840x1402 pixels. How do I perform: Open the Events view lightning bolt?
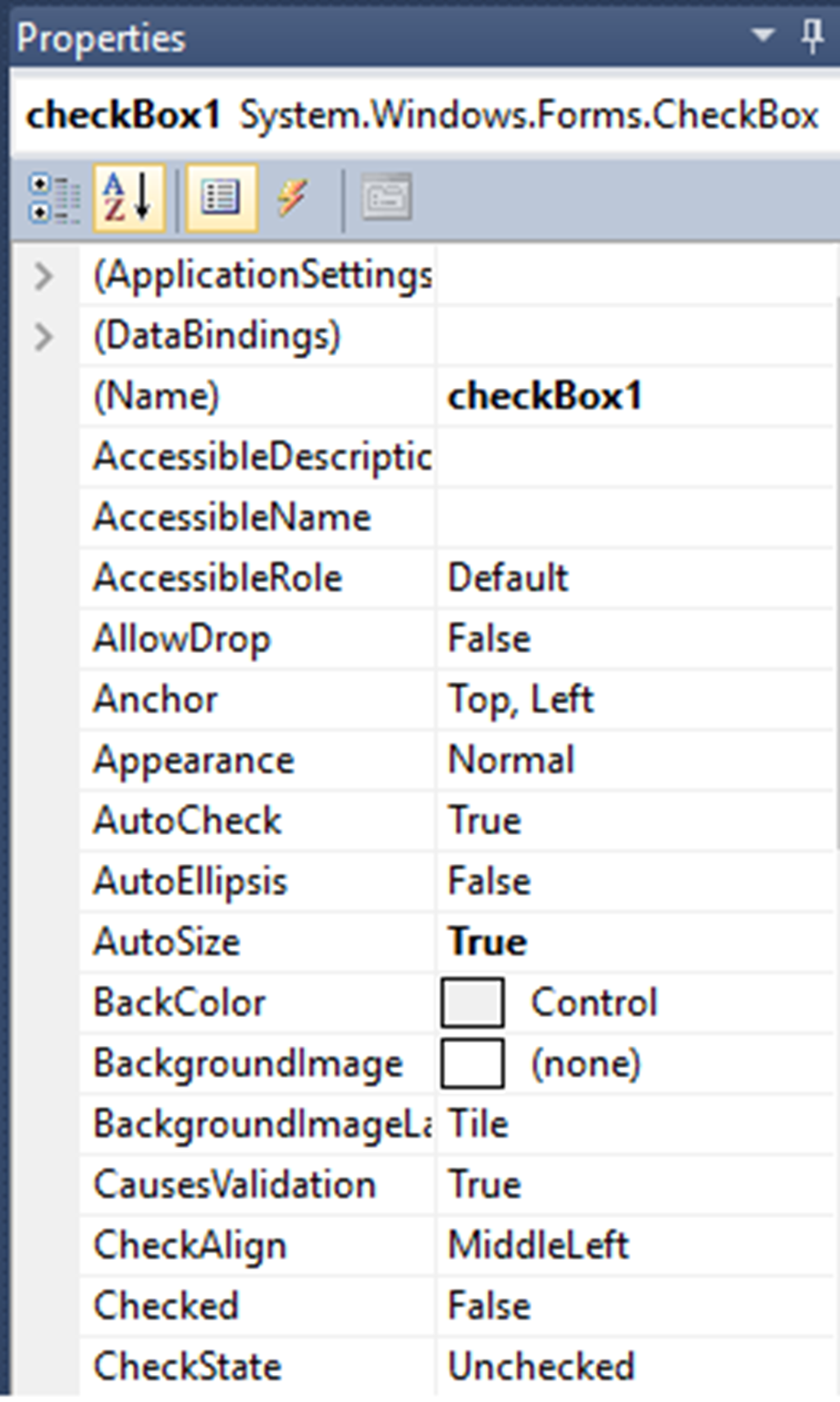click(293, 197)
